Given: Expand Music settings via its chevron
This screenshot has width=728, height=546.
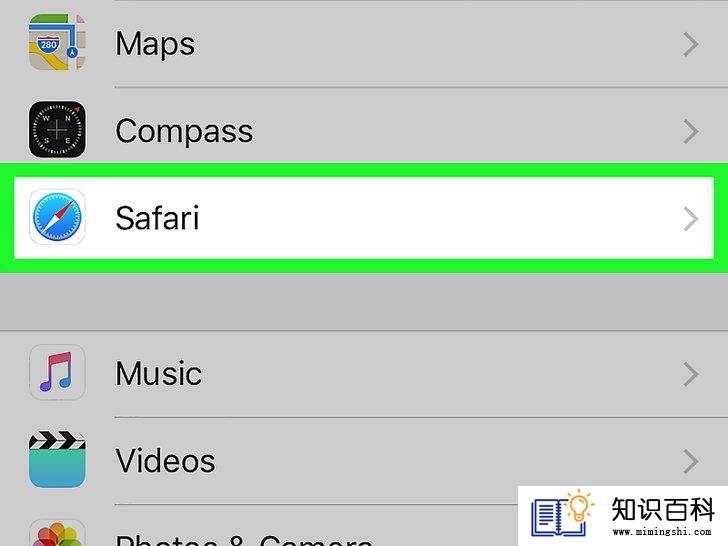Looking at the screenshot, I should [691, 374].
